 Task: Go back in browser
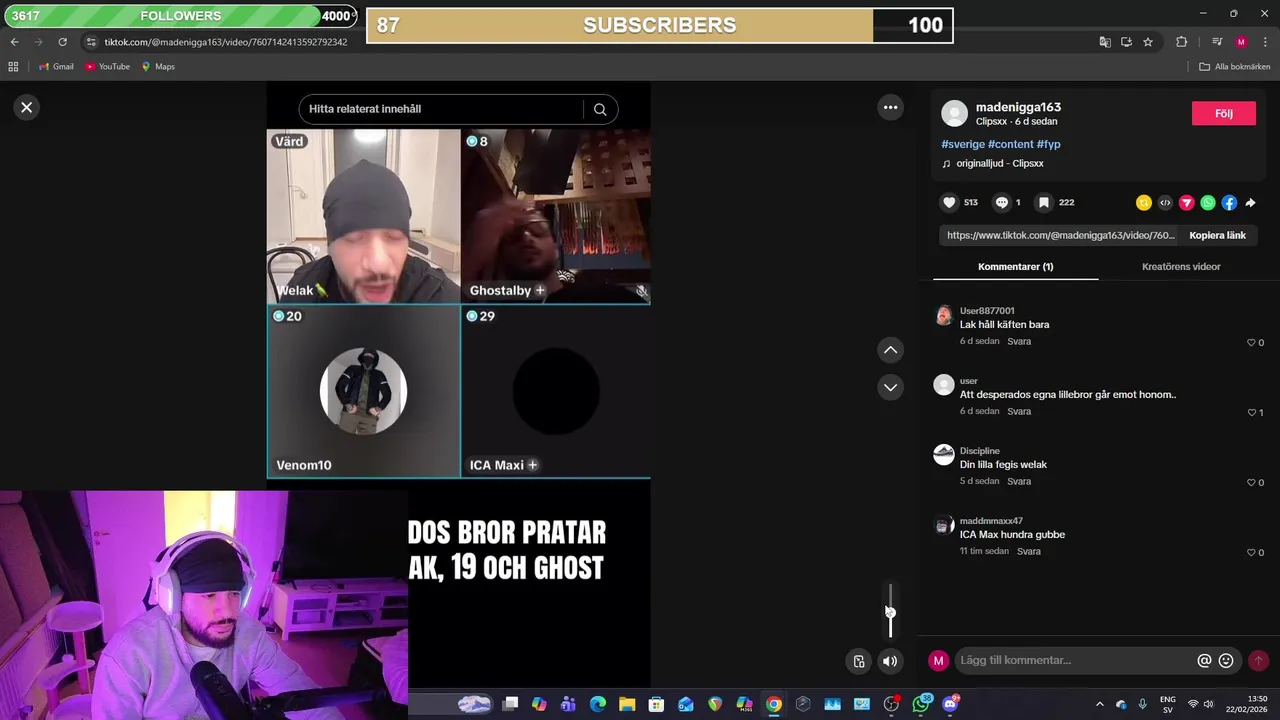point(14,42)
